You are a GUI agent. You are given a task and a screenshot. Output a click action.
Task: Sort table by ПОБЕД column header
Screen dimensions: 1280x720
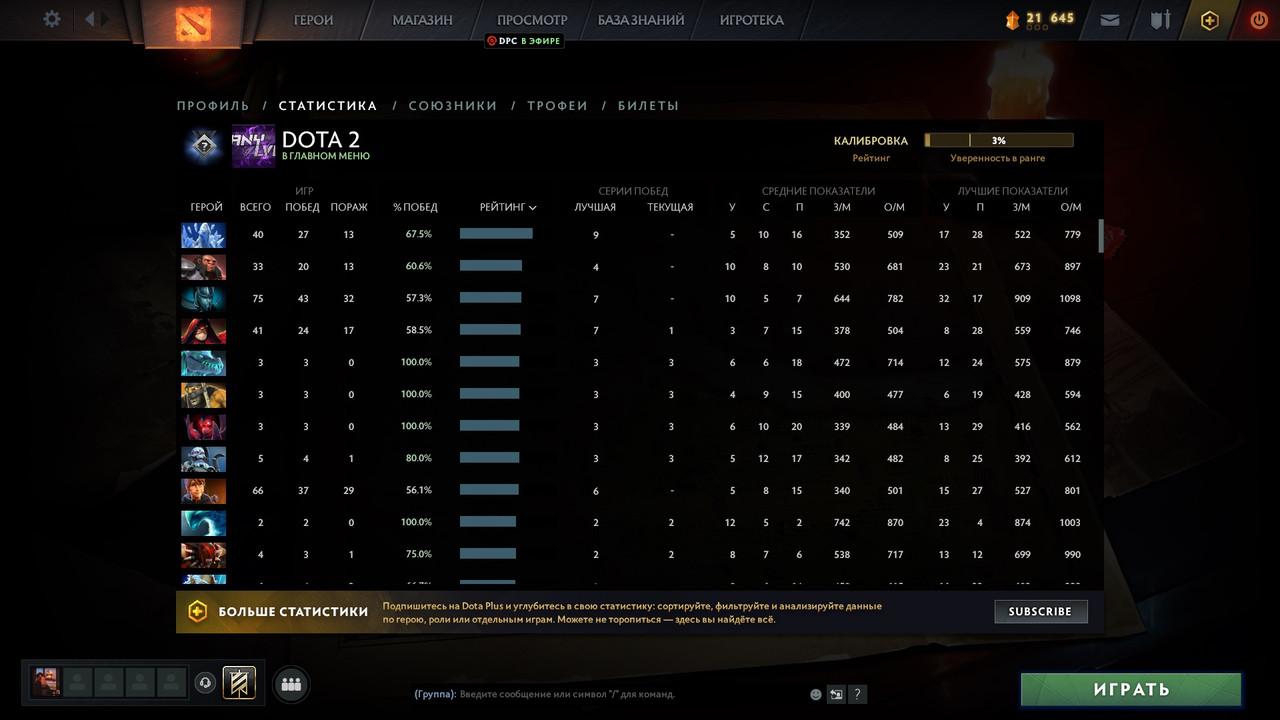click(x=302, y=207)
